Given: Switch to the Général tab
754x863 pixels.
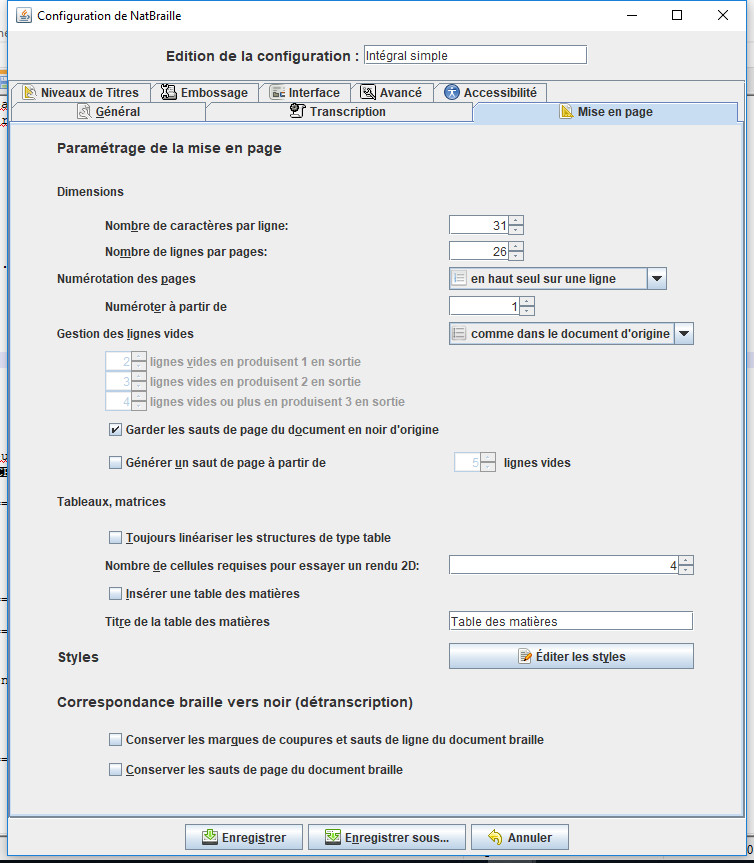Looking at the screenshot, I should [109, 112].
